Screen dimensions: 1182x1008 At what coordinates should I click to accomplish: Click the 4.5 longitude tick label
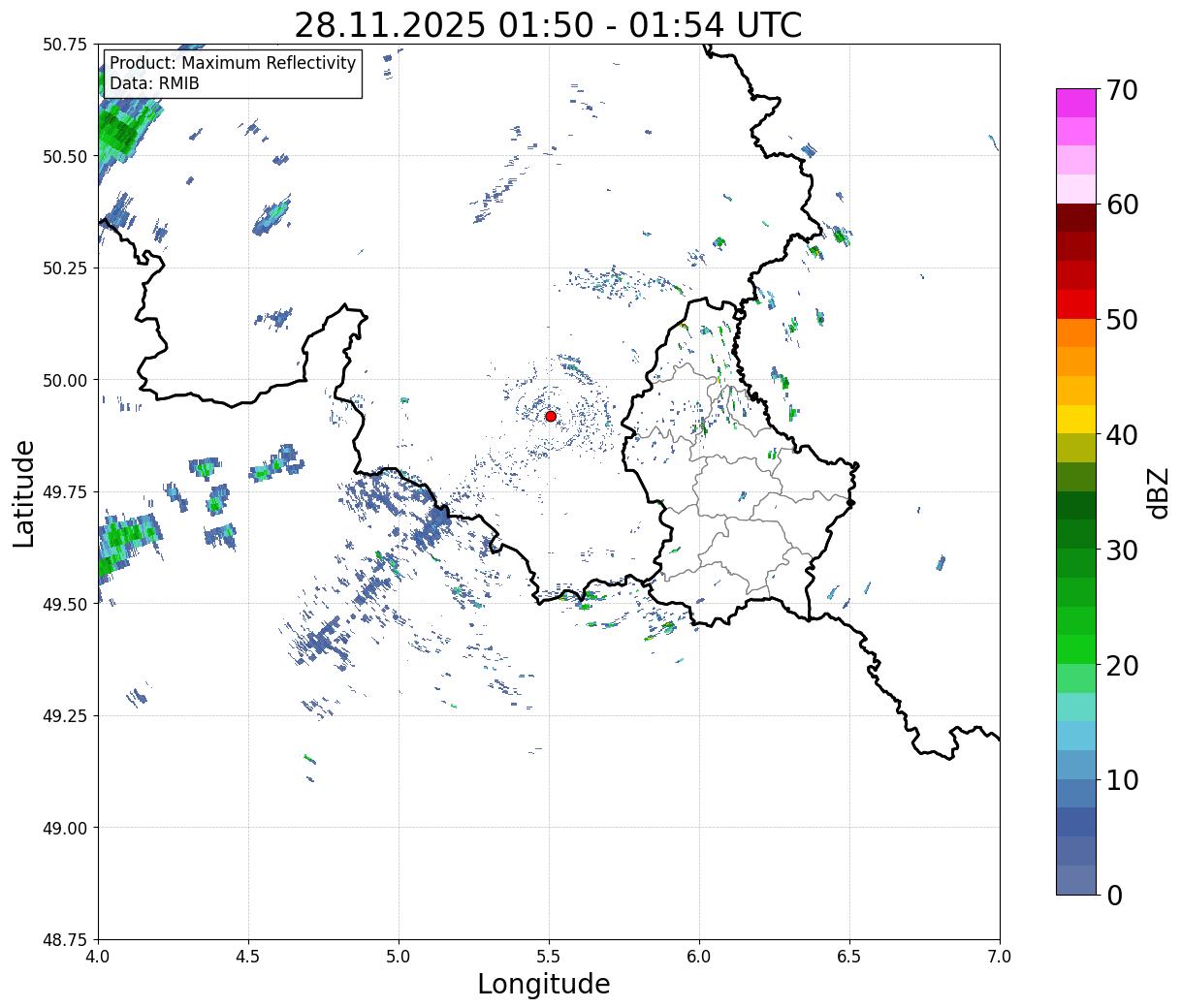point(248,957)
